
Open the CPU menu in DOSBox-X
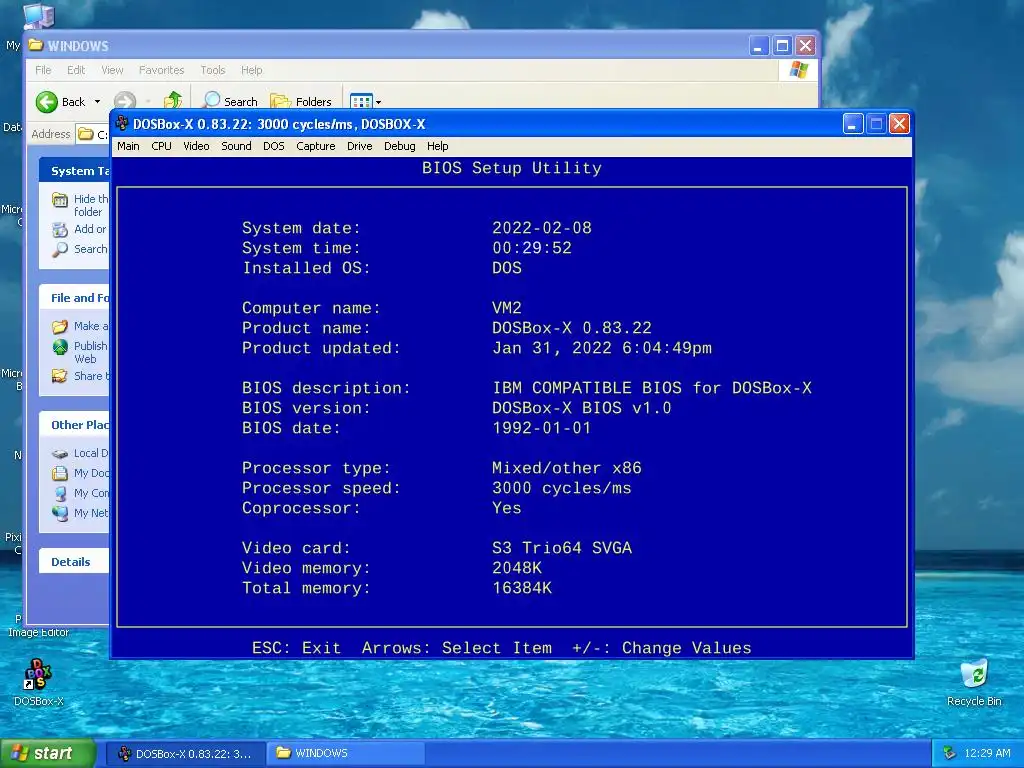click(161, 146)
